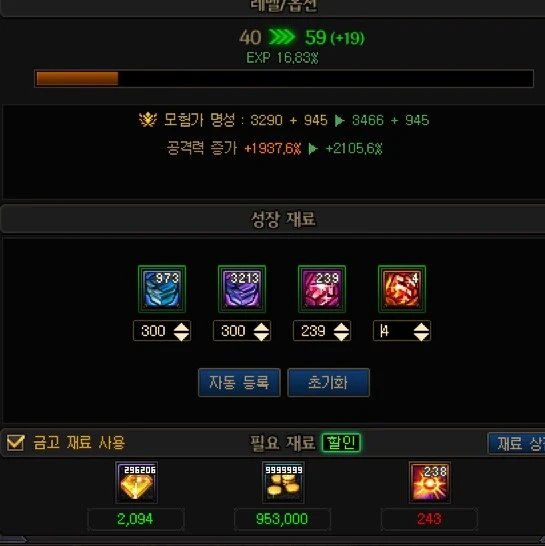Screen dimensions: 545x546
Task: Click the red burst material icon showing 238
Action: (x=430, y=483)
